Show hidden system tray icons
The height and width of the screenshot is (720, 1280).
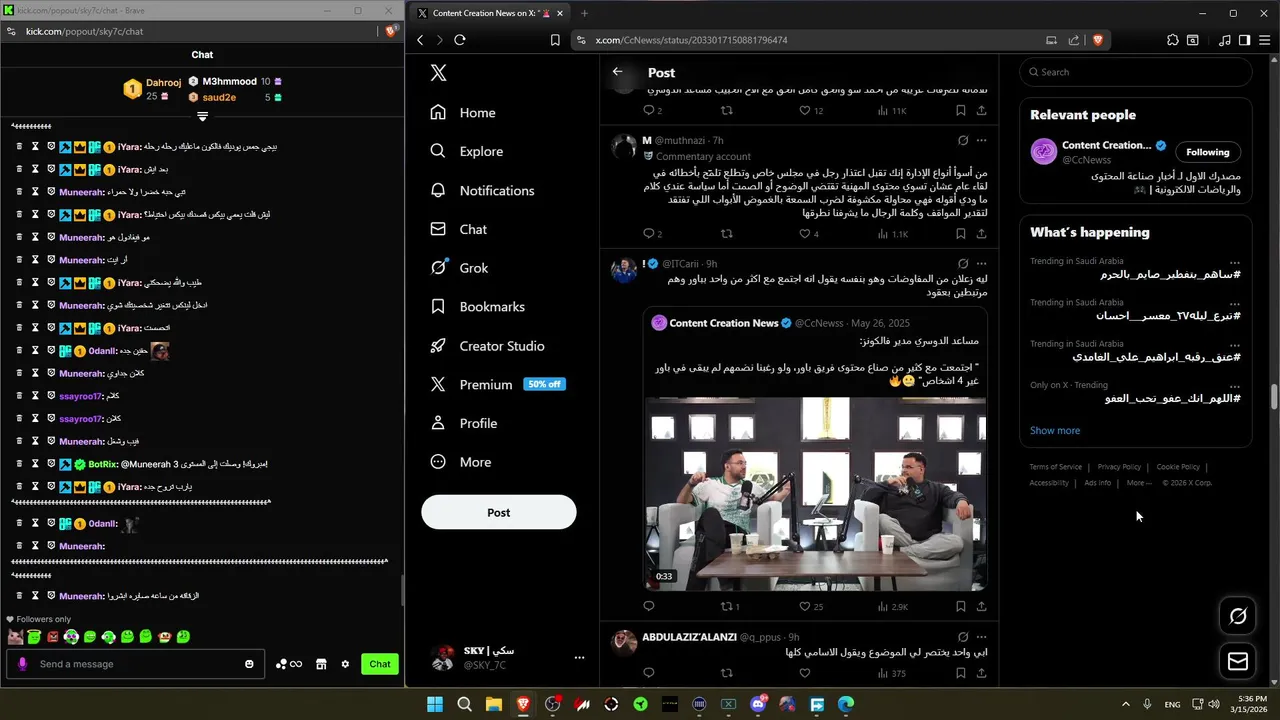point(1126,704)
